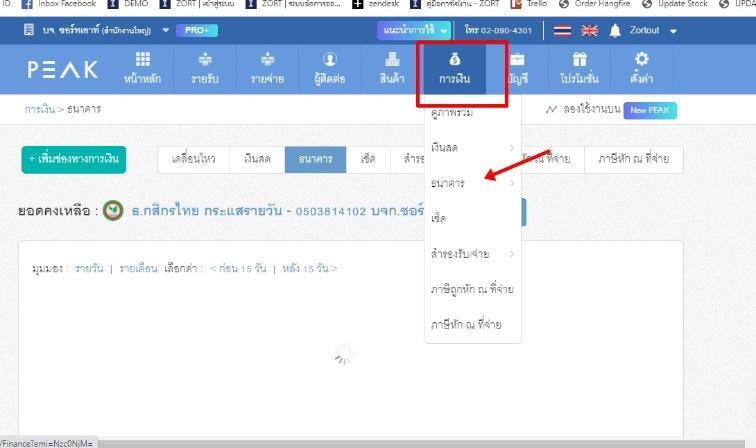Select ภาษีหัก ณ ที่จ่าย menu entry
The image size is (756, 448).
coord(466,325)
